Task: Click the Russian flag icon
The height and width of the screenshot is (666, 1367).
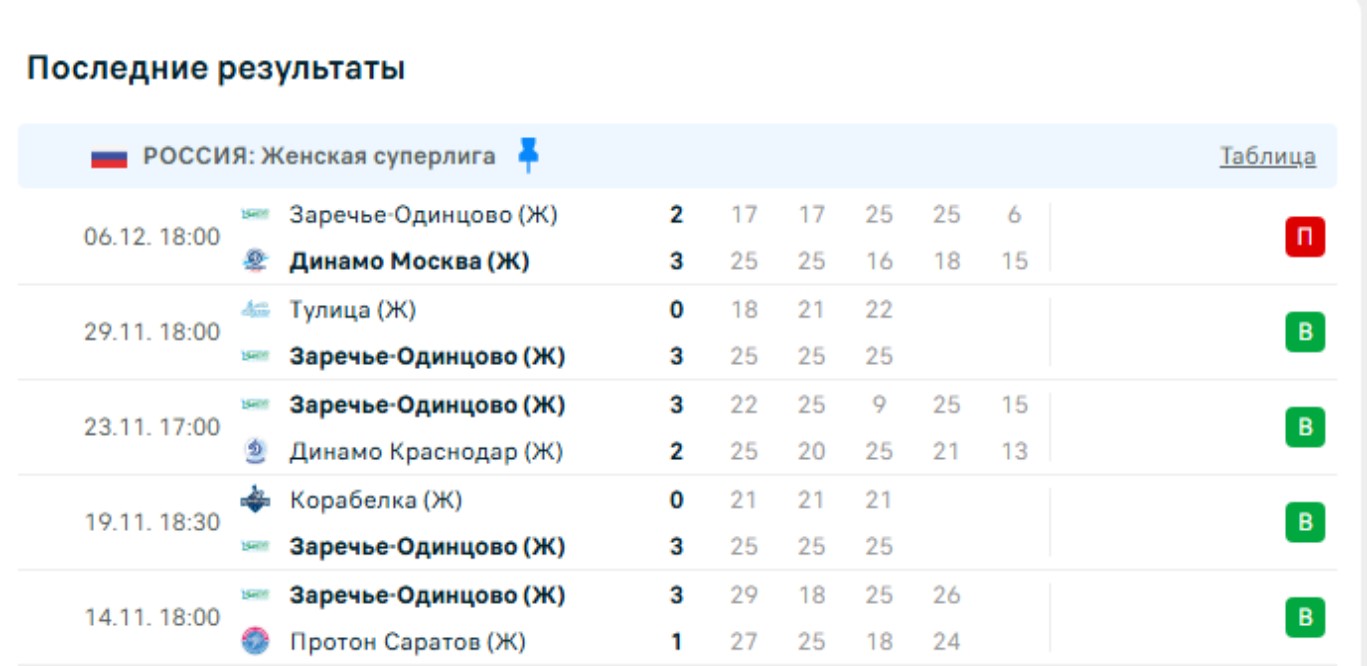Action: (109, 157)
